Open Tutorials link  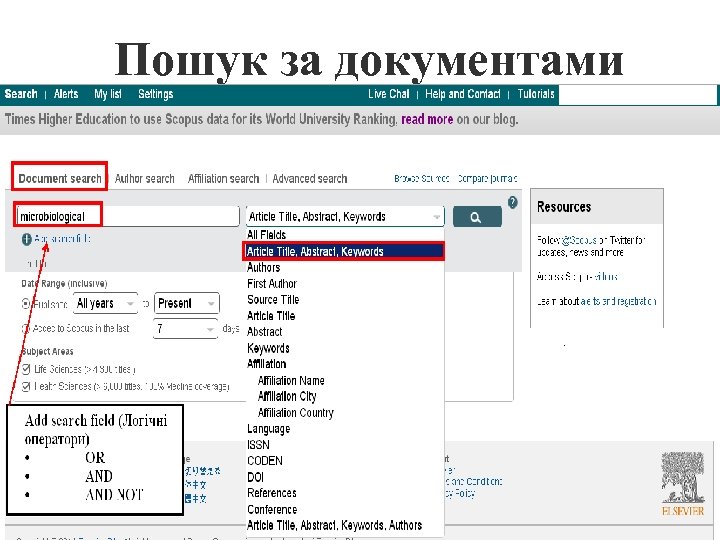point(536,94)
